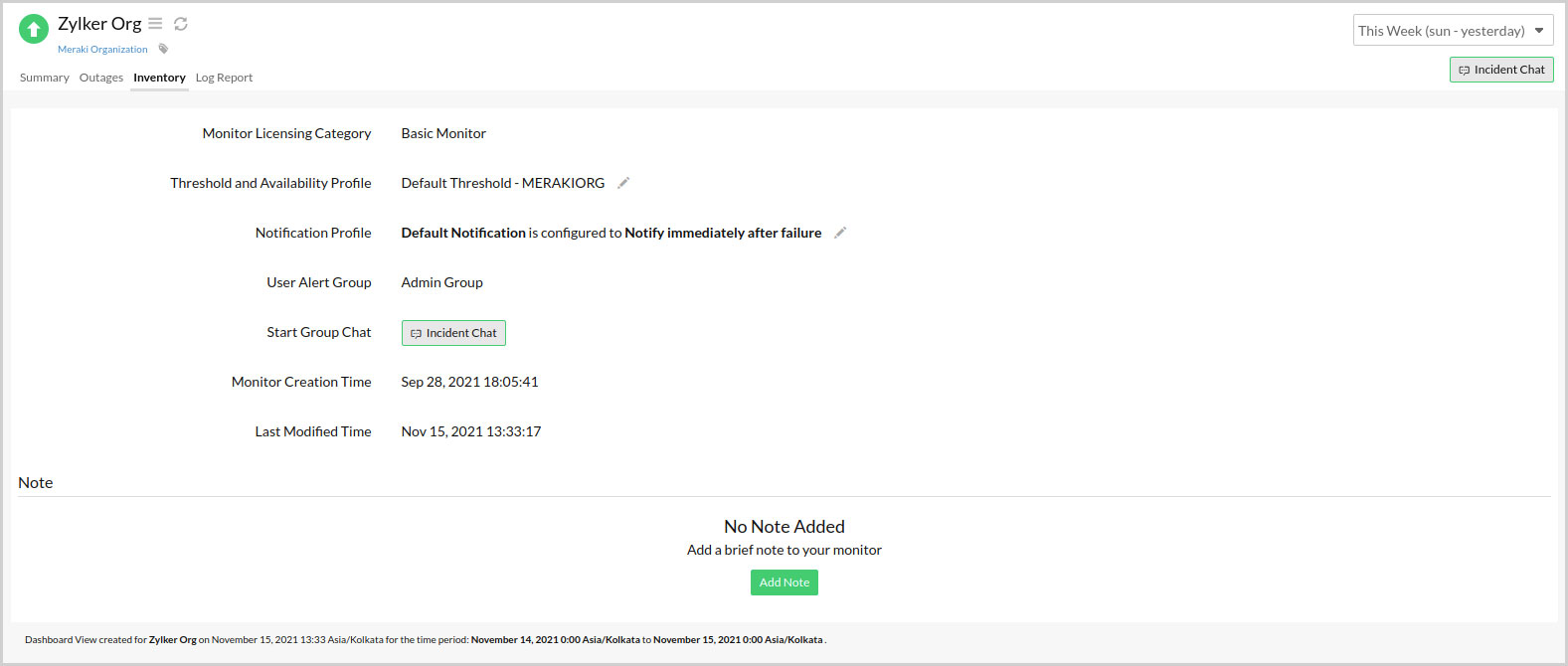Screen dimensions: 1568x666
Task: Click the User Alert Group label
Action: tap(319, 282)
